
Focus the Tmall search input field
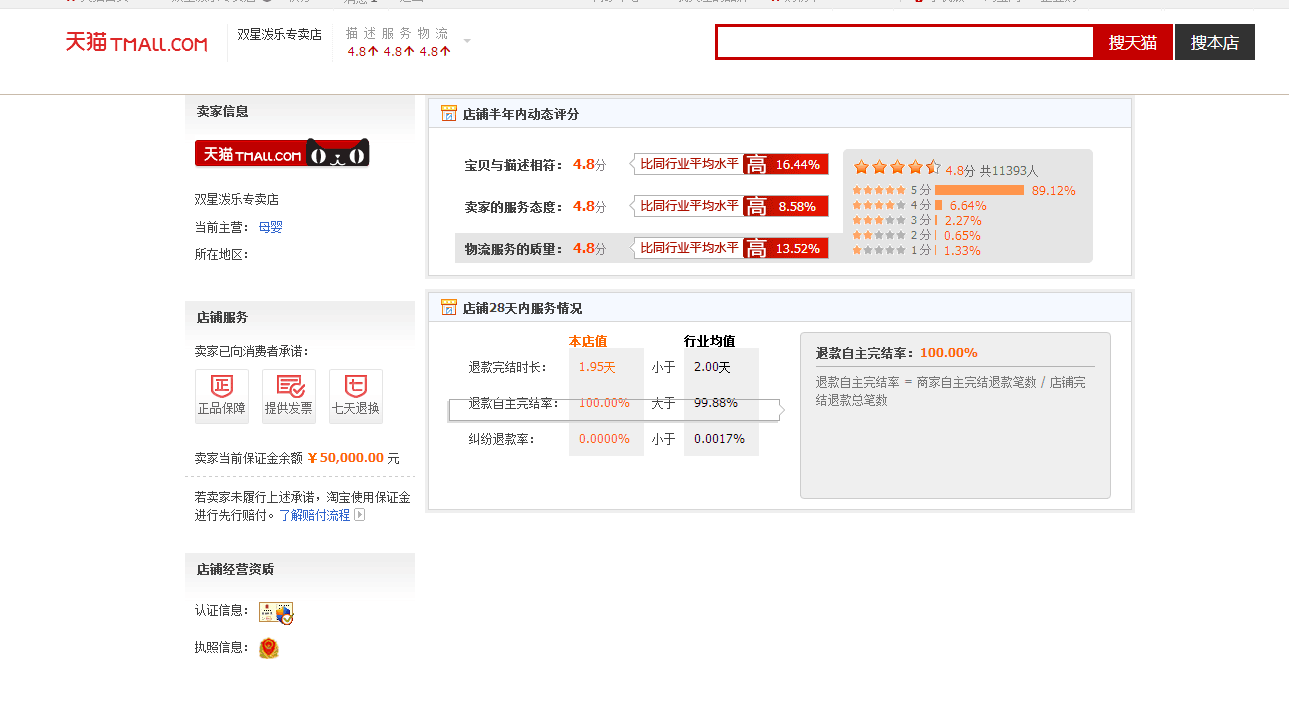(x=906, y=42)
